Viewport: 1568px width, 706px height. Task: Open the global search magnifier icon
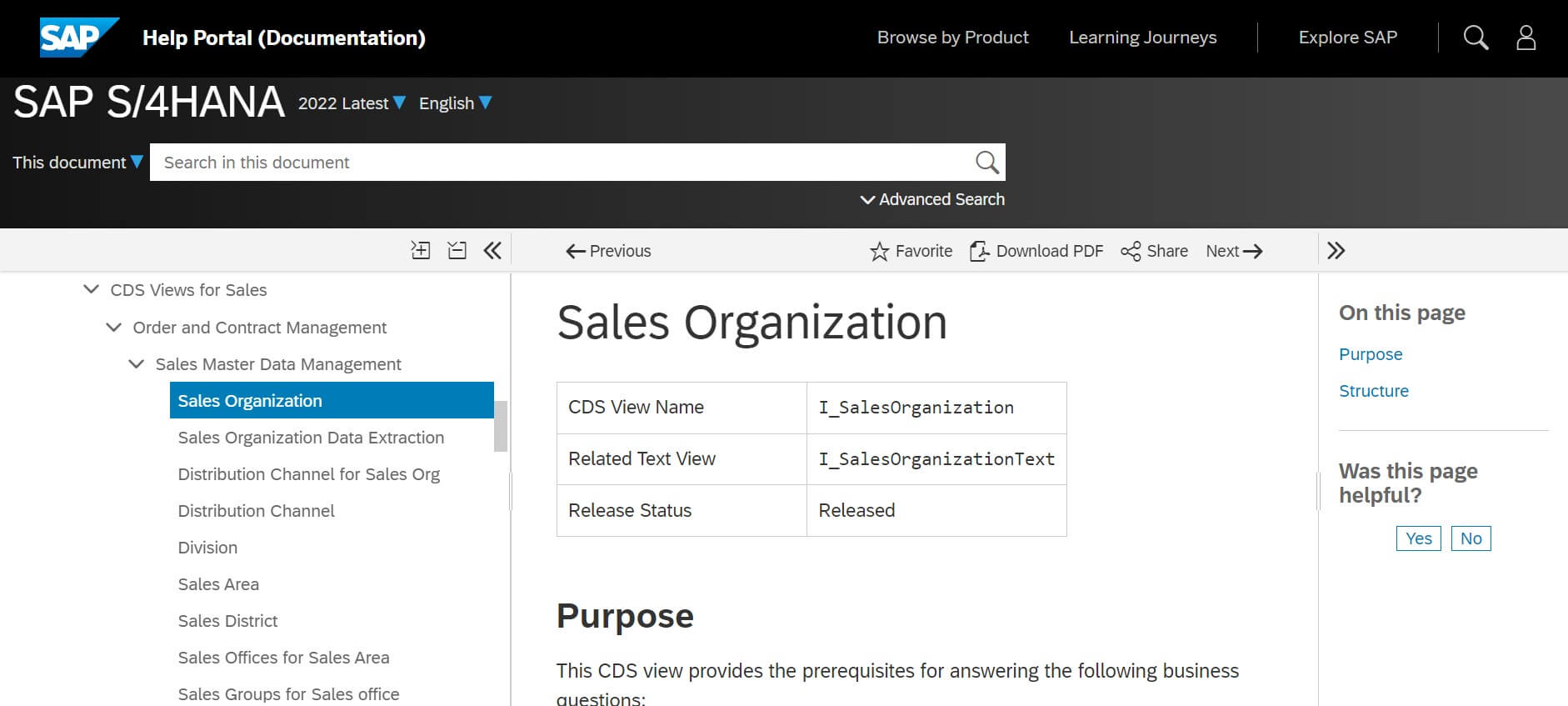pos(1476,38)
